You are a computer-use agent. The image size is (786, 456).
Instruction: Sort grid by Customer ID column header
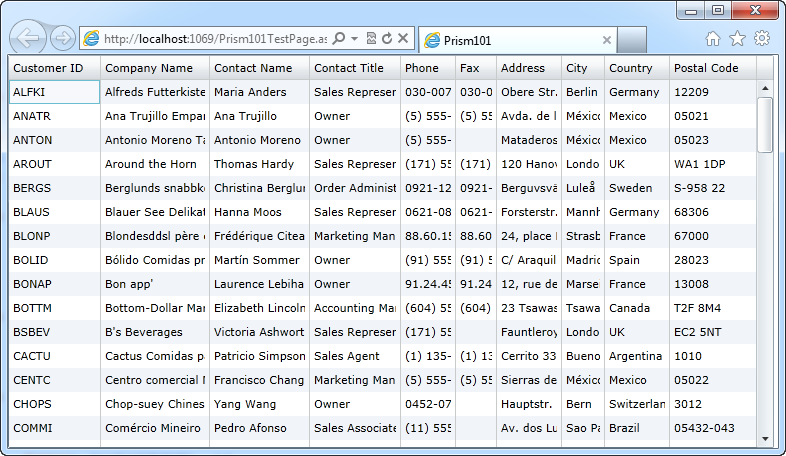(48, 68)
